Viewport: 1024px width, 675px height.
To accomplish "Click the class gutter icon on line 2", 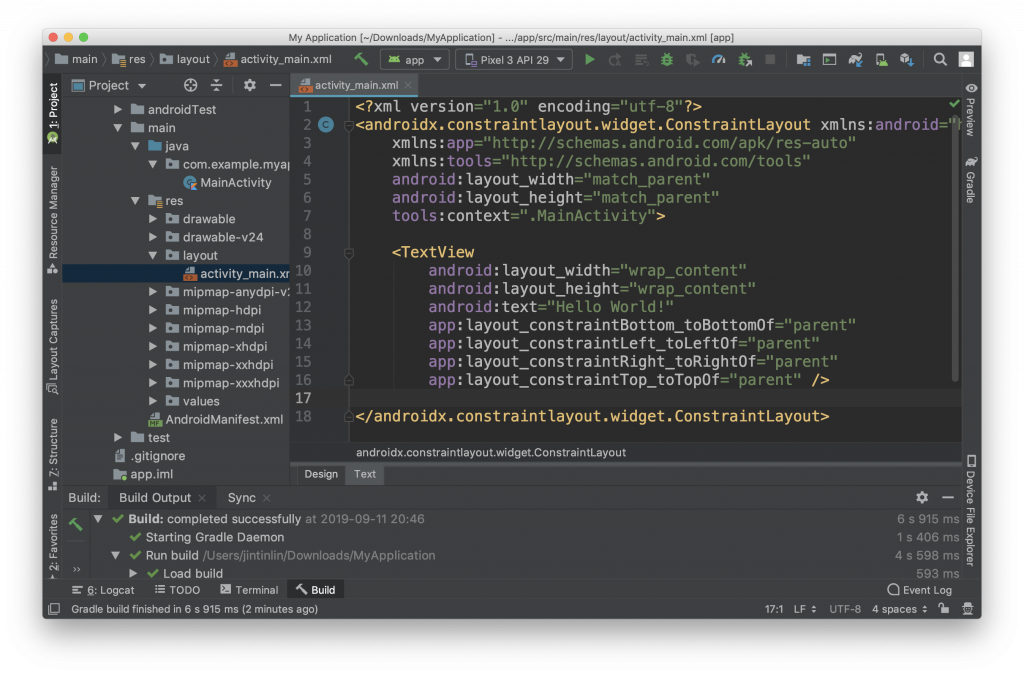I will click(x=326, y=124).
